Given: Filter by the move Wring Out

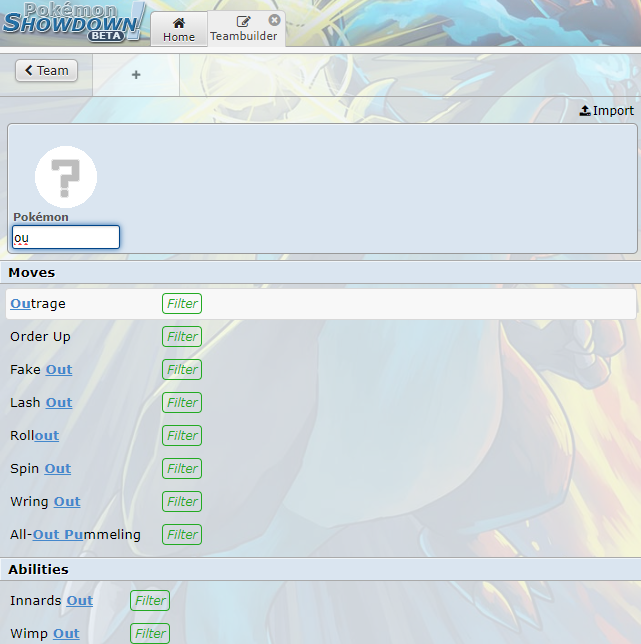Looking at the screenshot, I should tap(182, 501).
